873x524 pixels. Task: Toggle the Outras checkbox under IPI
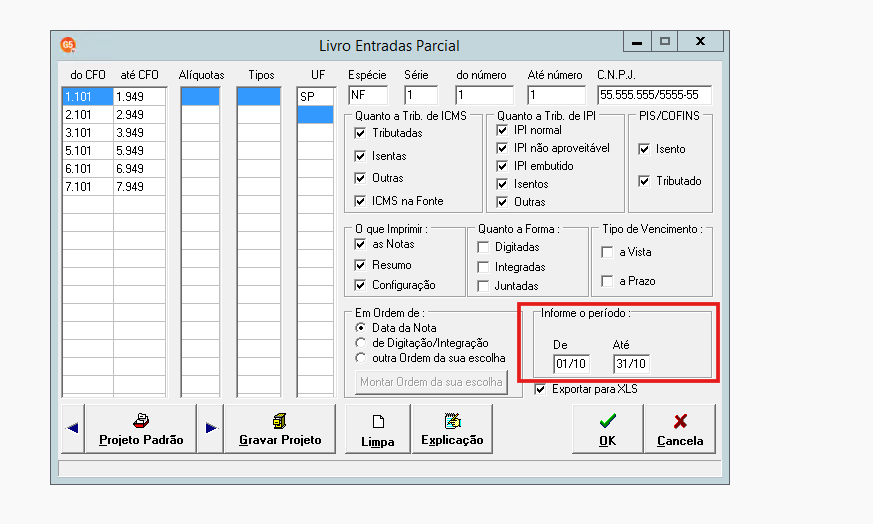coord(502,202)
